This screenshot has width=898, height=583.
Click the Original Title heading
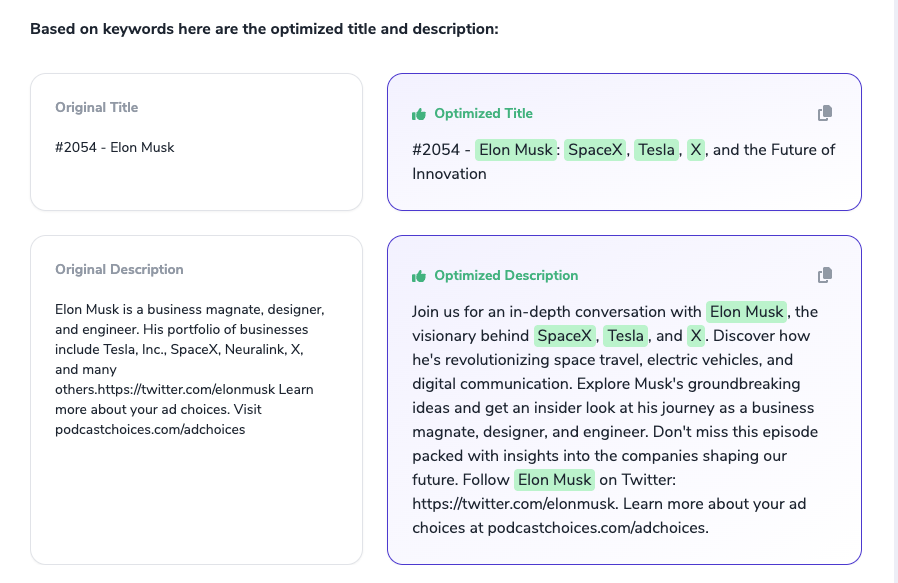click(x=96, y=107)
